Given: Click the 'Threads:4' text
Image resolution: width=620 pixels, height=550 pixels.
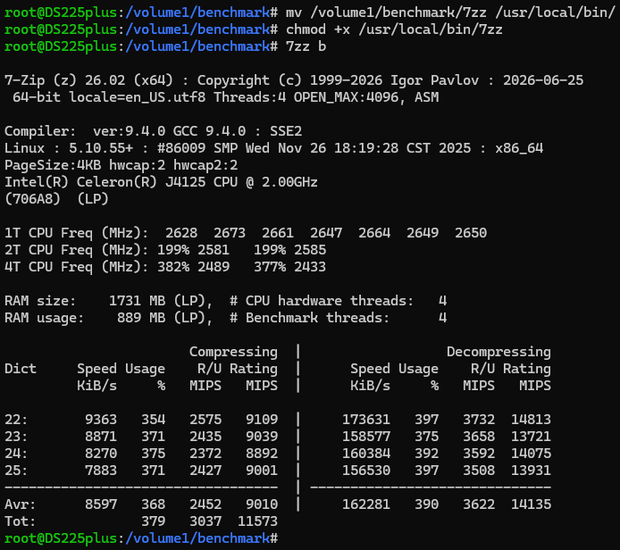Looking at the screenshot, I should click(x=250, y=97).
